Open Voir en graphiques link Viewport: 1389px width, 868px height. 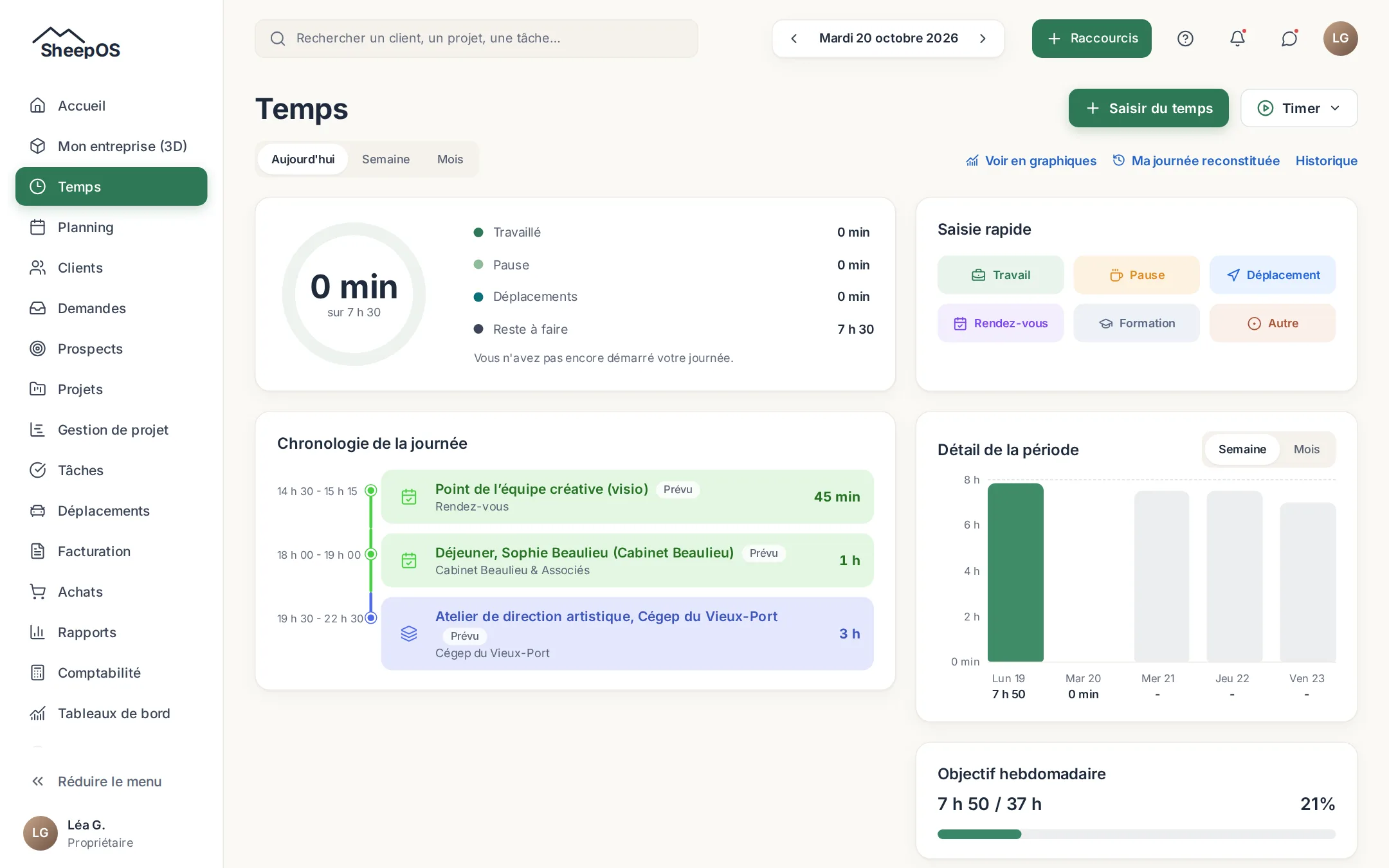tap(1031, 161)
